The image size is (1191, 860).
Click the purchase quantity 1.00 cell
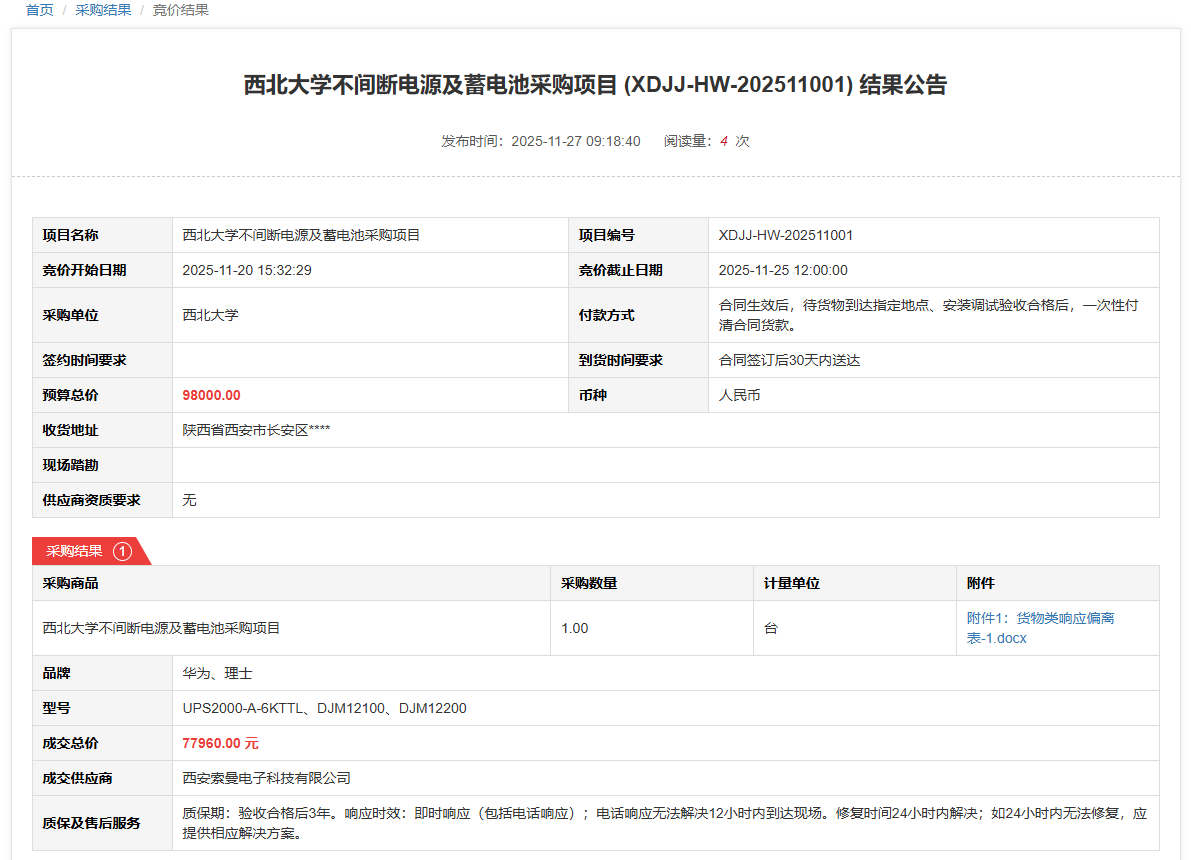(574, 628)
